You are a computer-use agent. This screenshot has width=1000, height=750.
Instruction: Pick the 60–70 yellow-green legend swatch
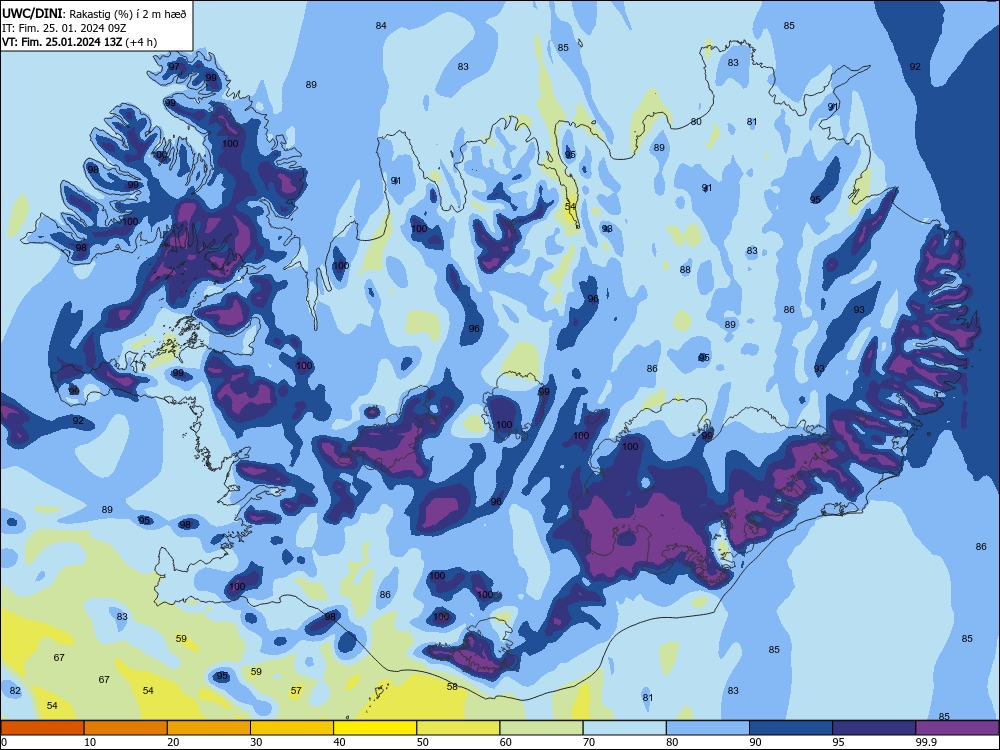click(541, 728)
